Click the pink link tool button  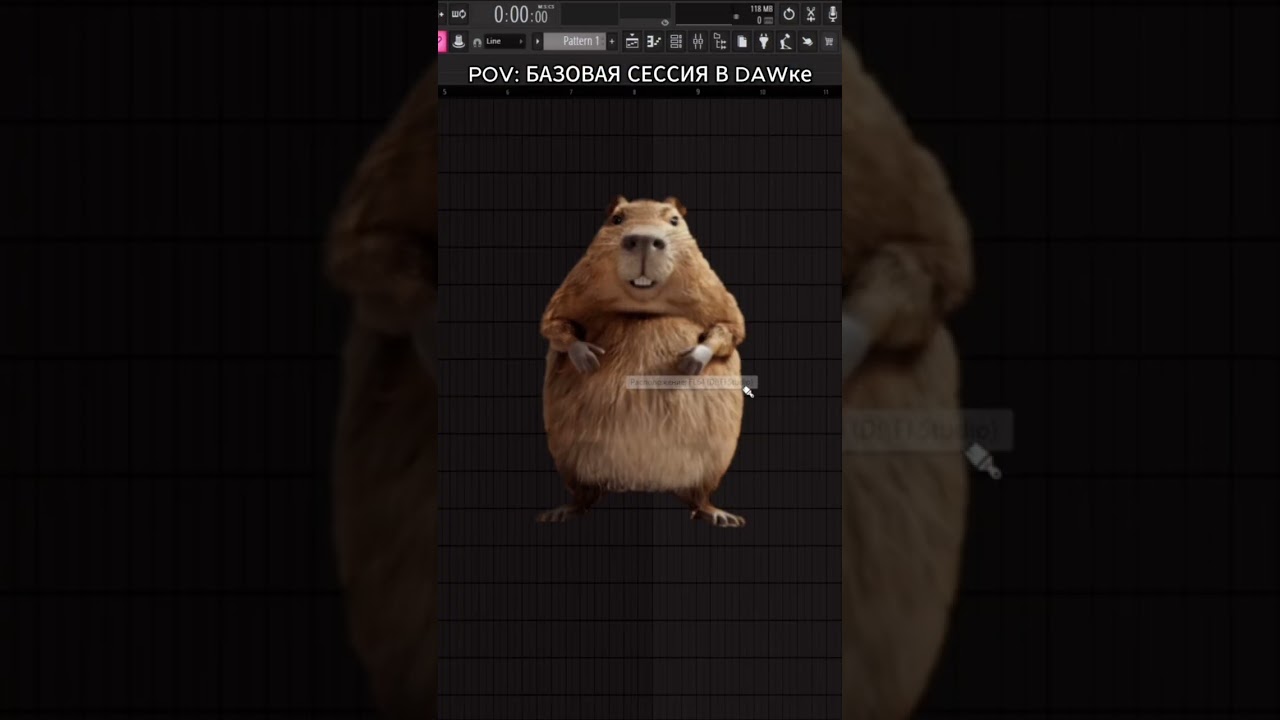pos(442,41)
